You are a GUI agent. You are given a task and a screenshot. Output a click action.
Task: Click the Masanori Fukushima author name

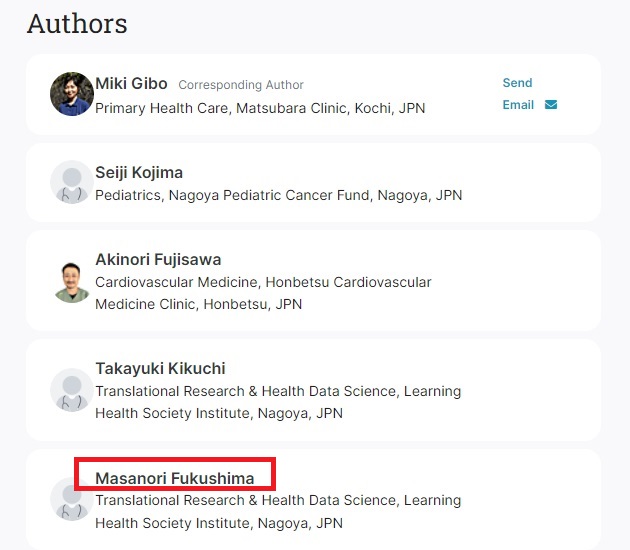pos(175,478)
